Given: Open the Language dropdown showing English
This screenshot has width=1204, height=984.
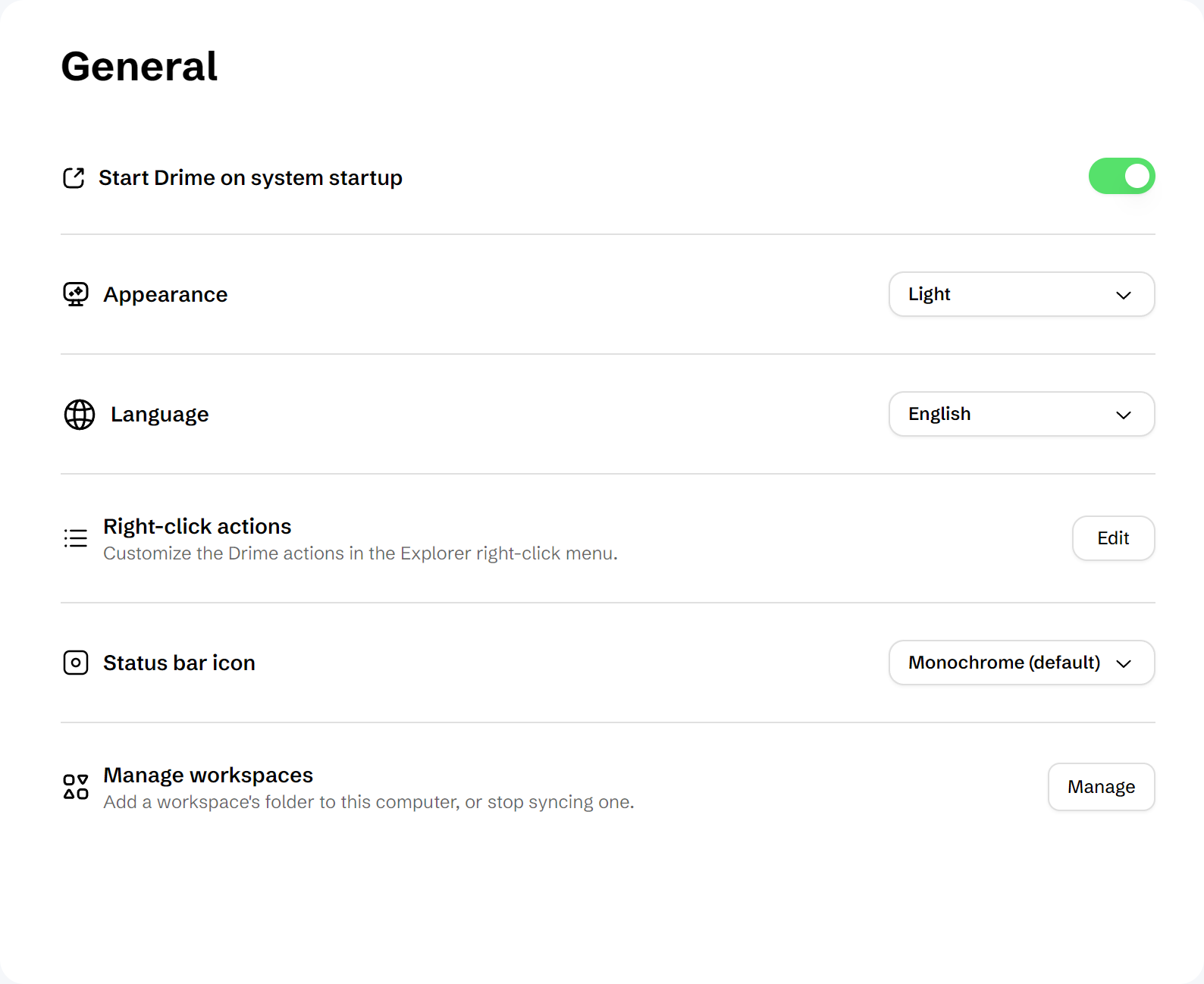Looking at the screenshot, I should click(x=1021, y=414).
